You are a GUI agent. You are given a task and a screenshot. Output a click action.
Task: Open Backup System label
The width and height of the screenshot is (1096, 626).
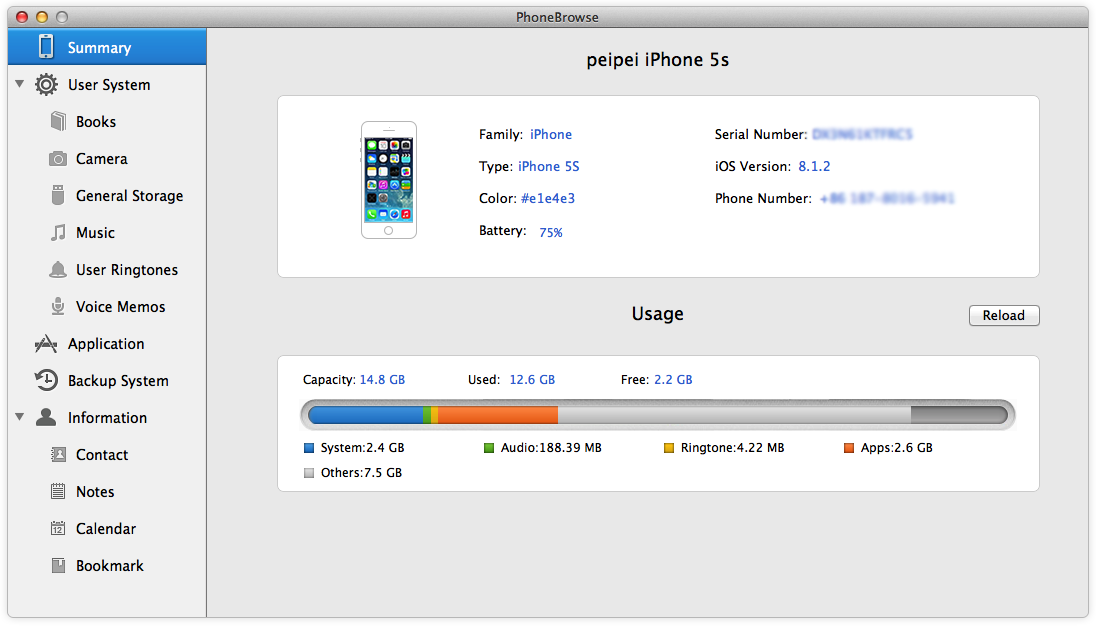coord(118,381)
